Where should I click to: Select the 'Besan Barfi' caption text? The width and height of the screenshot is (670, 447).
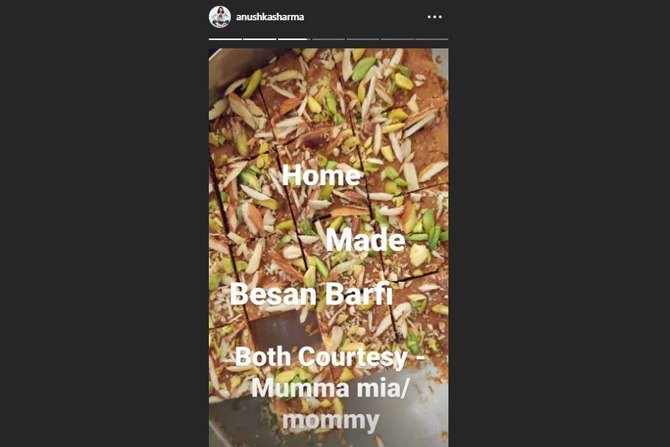click(x=311, y=294)
